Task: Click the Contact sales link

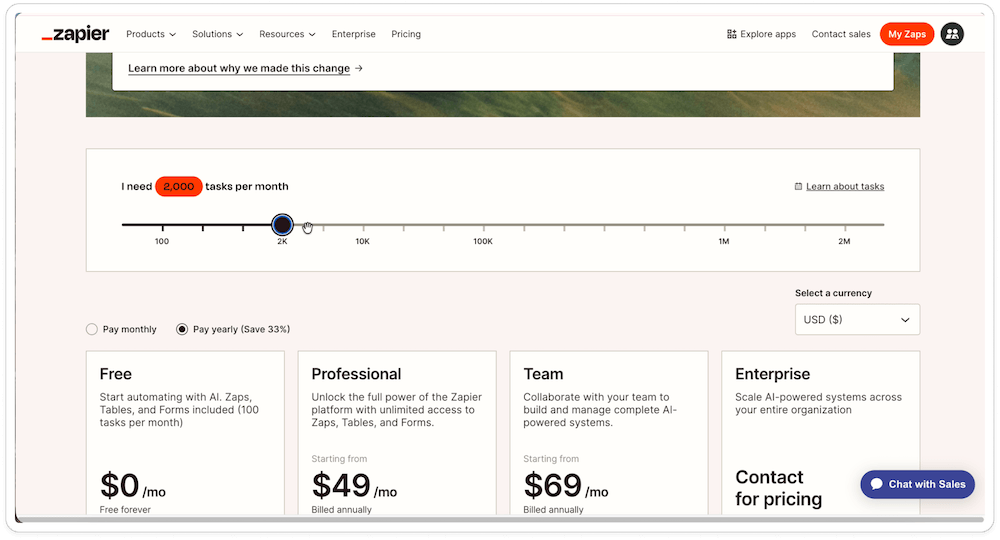Action: click(x=841, y=34)
